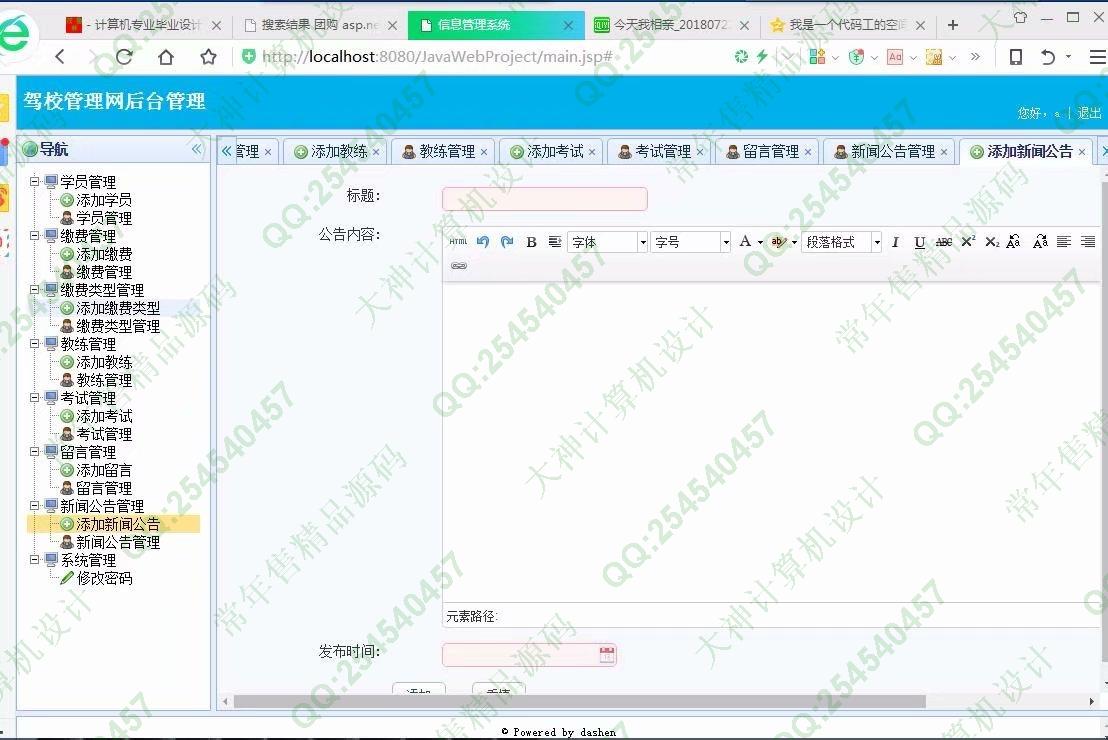The image size is (1108, 740).
Task: Close the 添加新闻公告 tab
Action: (x=1082, y=152)
